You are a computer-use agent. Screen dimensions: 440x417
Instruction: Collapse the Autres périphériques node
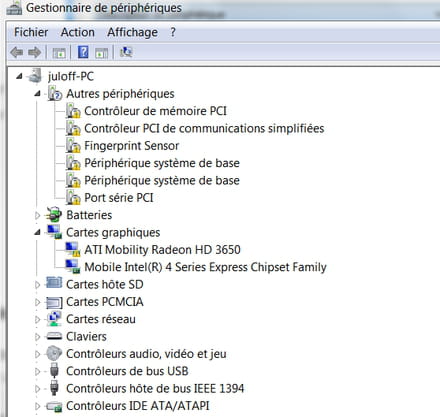tap(37, 94)
